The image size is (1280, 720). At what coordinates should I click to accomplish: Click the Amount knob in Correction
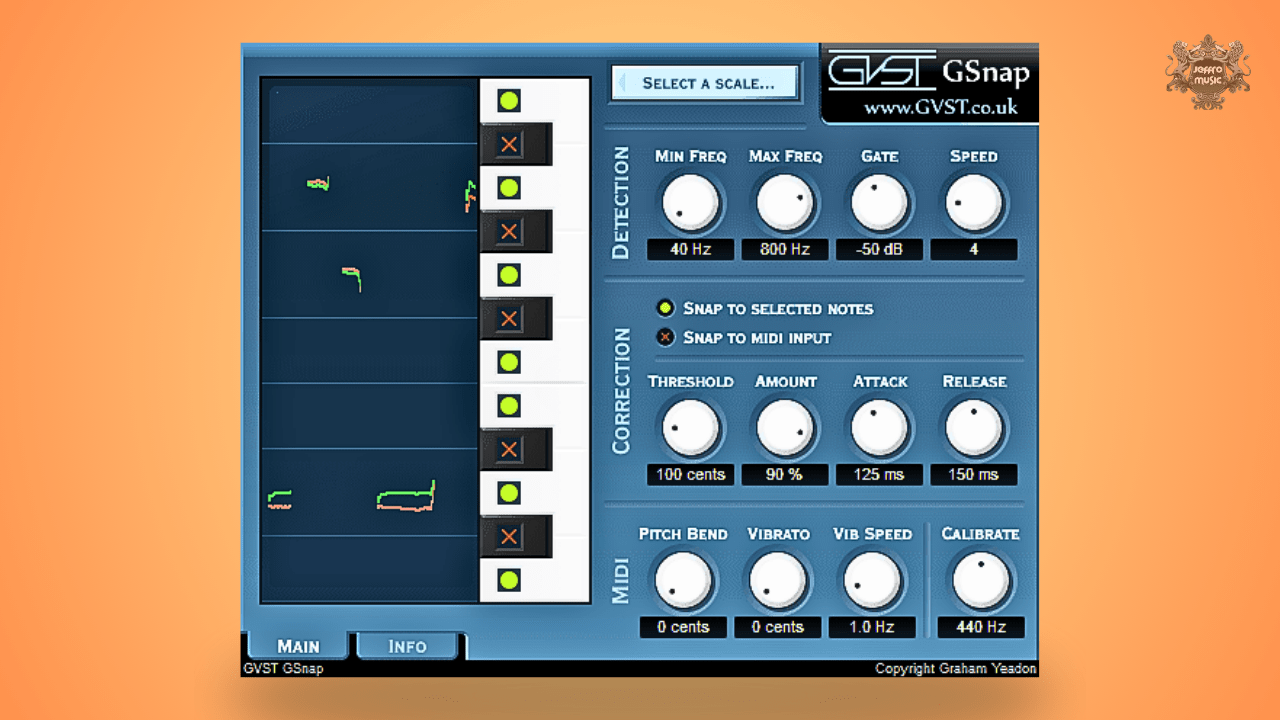[x=785, y=428]
